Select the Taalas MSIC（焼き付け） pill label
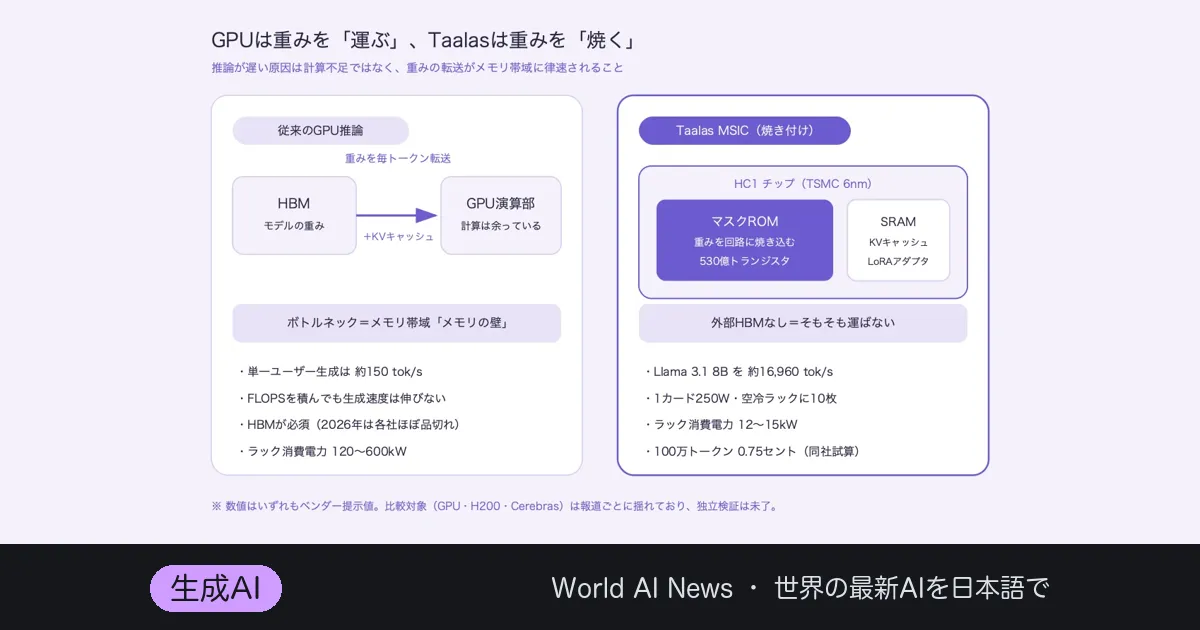Screen dimensions: 1200x630 (x=745, y=131)
